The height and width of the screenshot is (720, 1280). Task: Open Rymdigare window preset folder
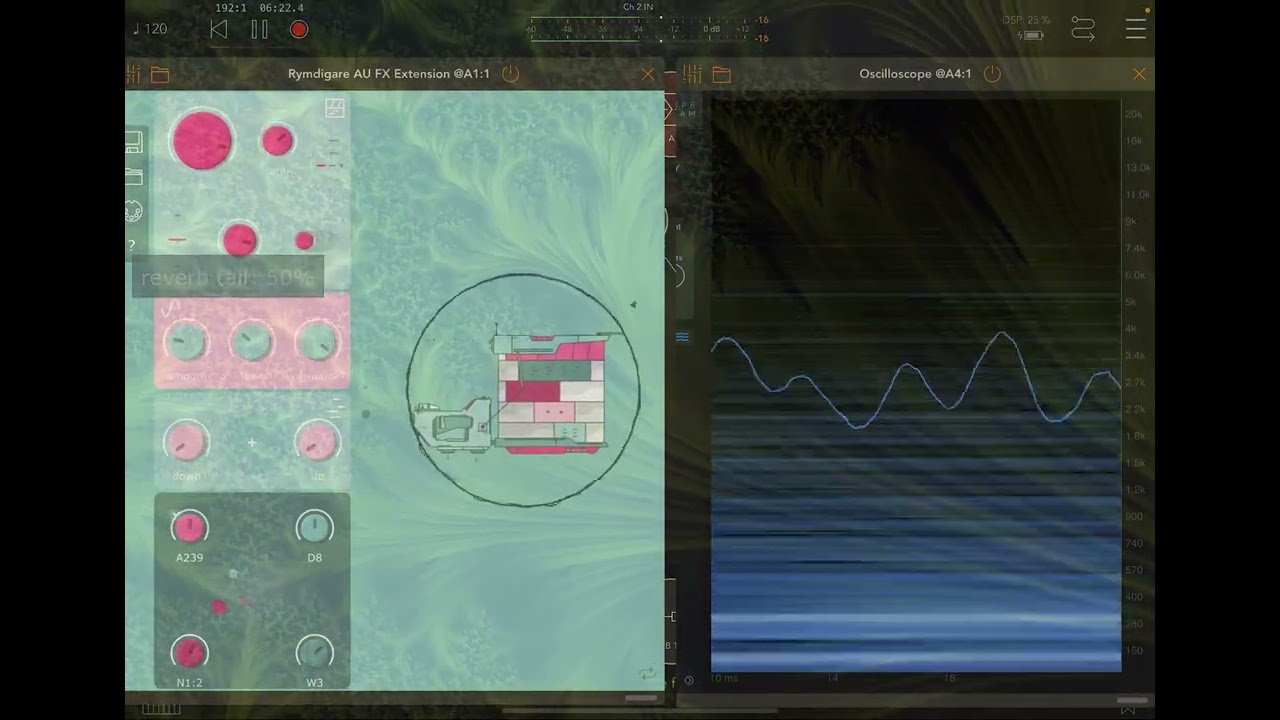160,74
